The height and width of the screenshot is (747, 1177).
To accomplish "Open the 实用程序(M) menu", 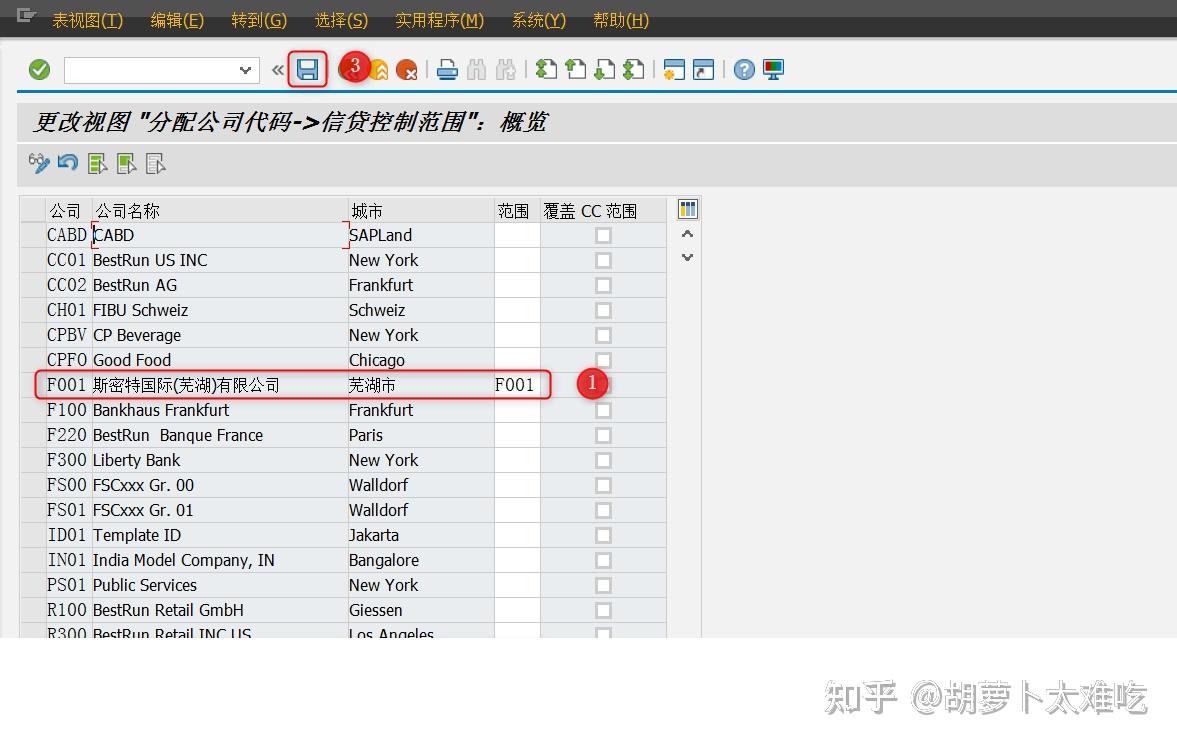I will tap(439, 20).
